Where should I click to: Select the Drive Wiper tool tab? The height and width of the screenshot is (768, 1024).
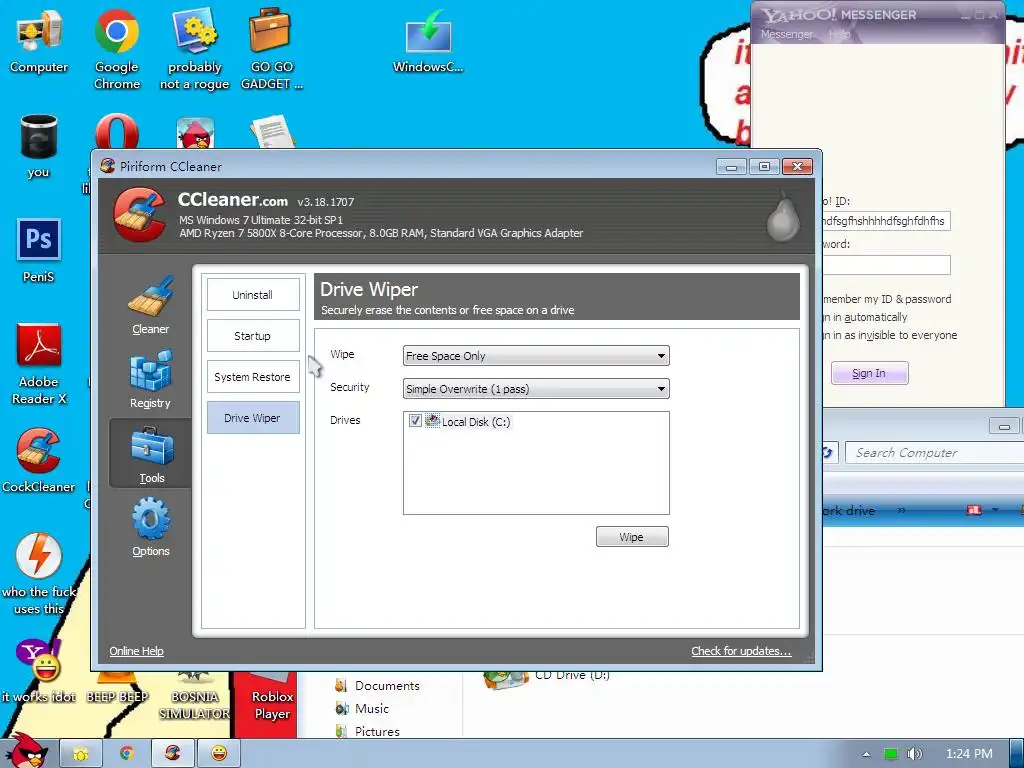(x=253, y=418)
